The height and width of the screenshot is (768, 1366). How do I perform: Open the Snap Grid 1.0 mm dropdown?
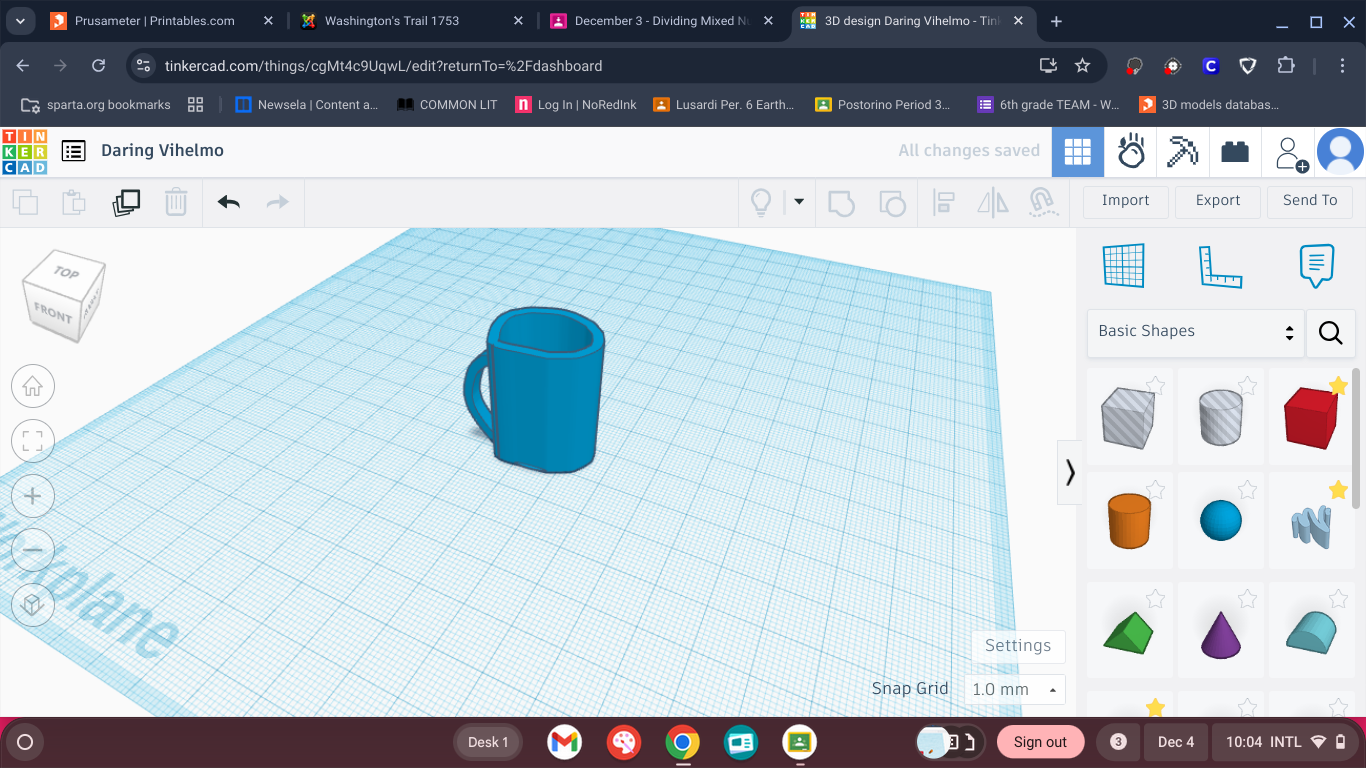point(1014,690)
